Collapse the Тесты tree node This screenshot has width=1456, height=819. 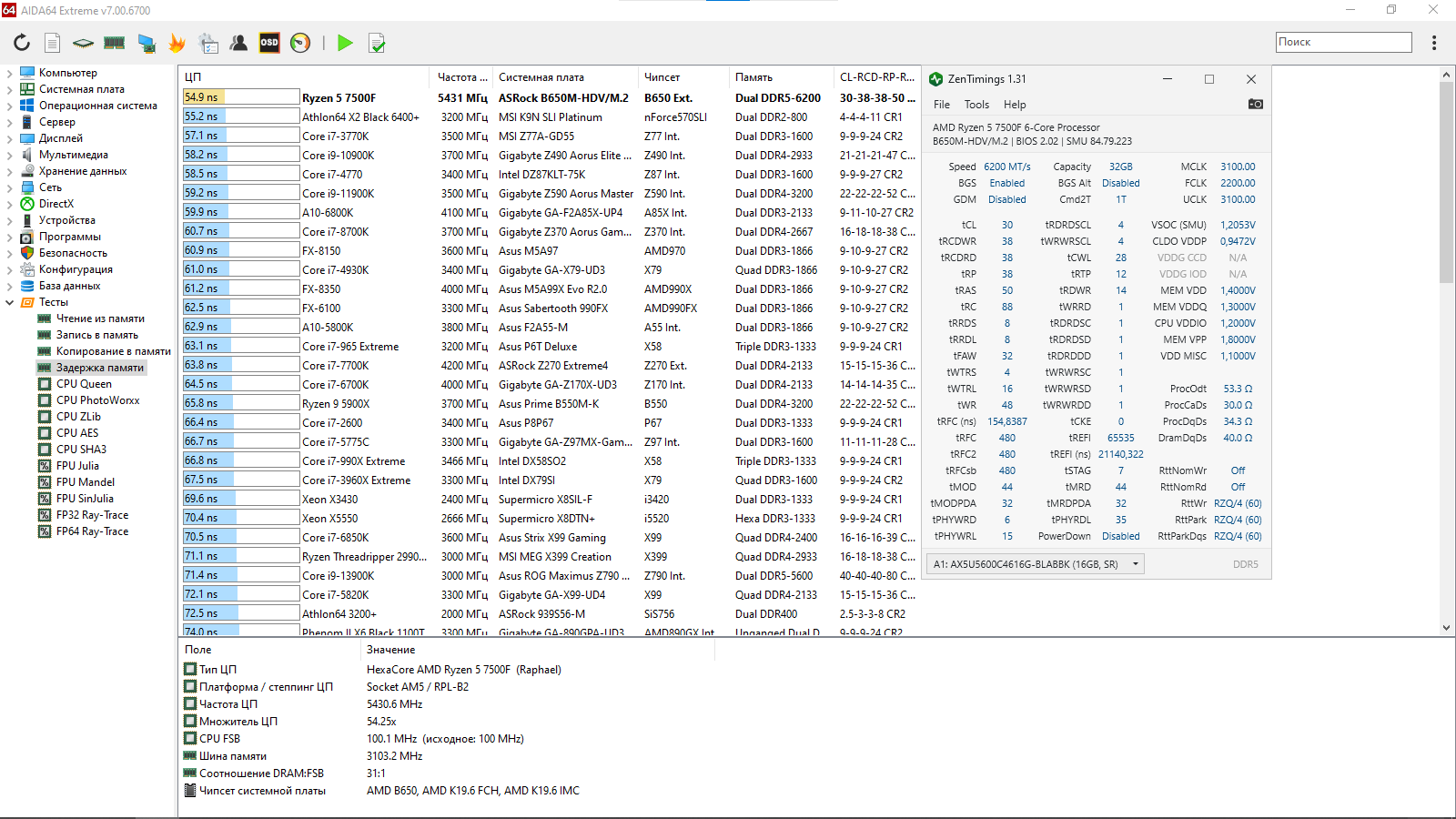tap(9, 302)
